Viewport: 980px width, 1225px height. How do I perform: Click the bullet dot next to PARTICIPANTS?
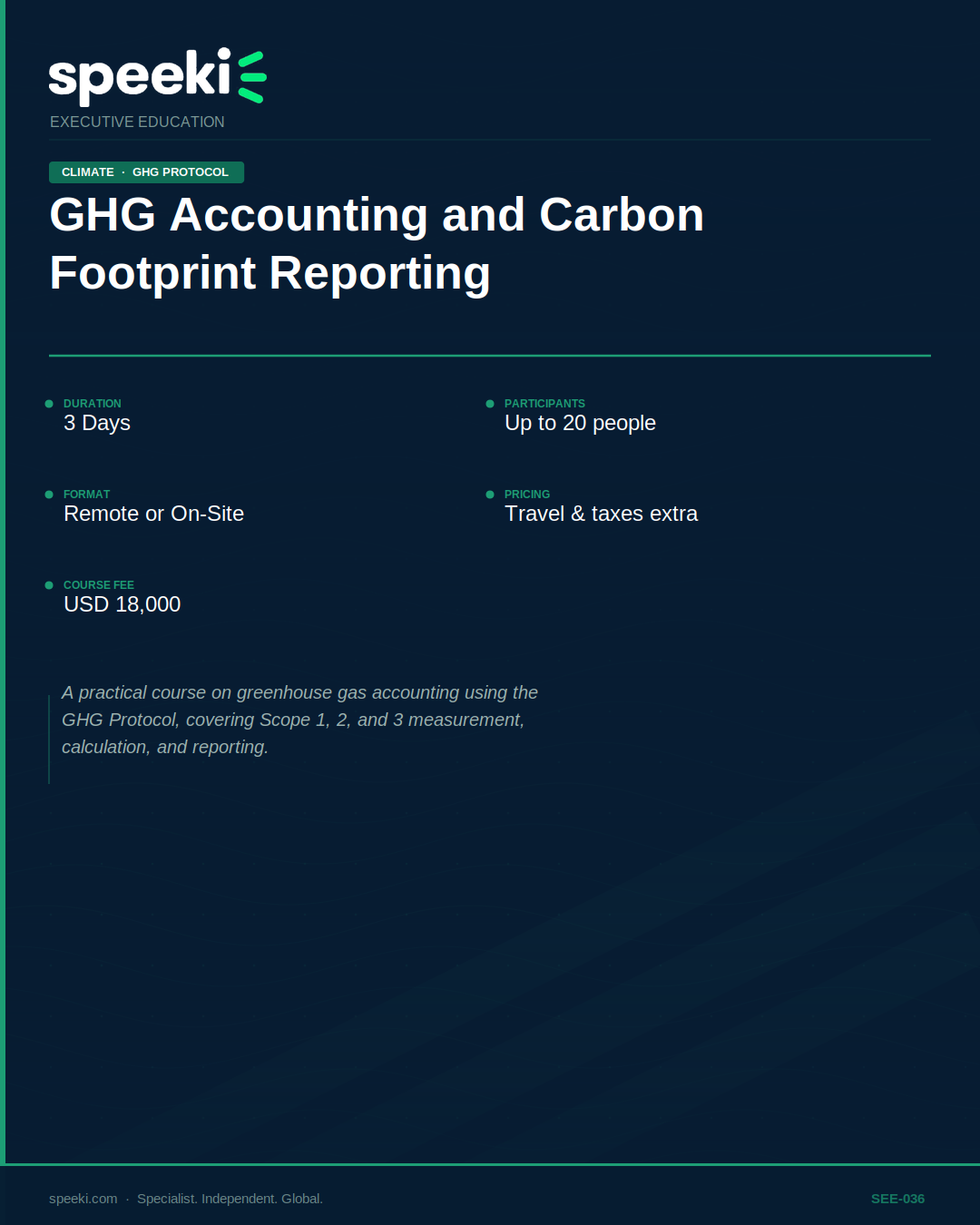(489, 403)
